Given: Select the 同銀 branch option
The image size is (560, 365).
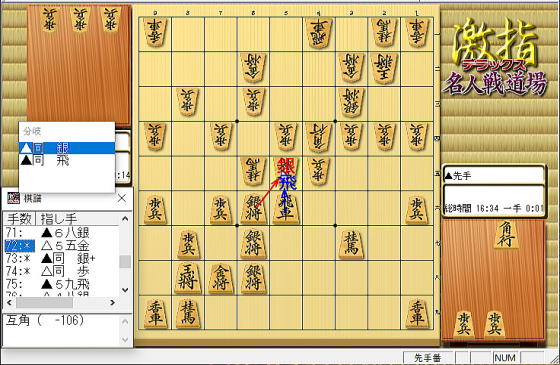Looking at the screenshot, I should click(x=67, y=148).
